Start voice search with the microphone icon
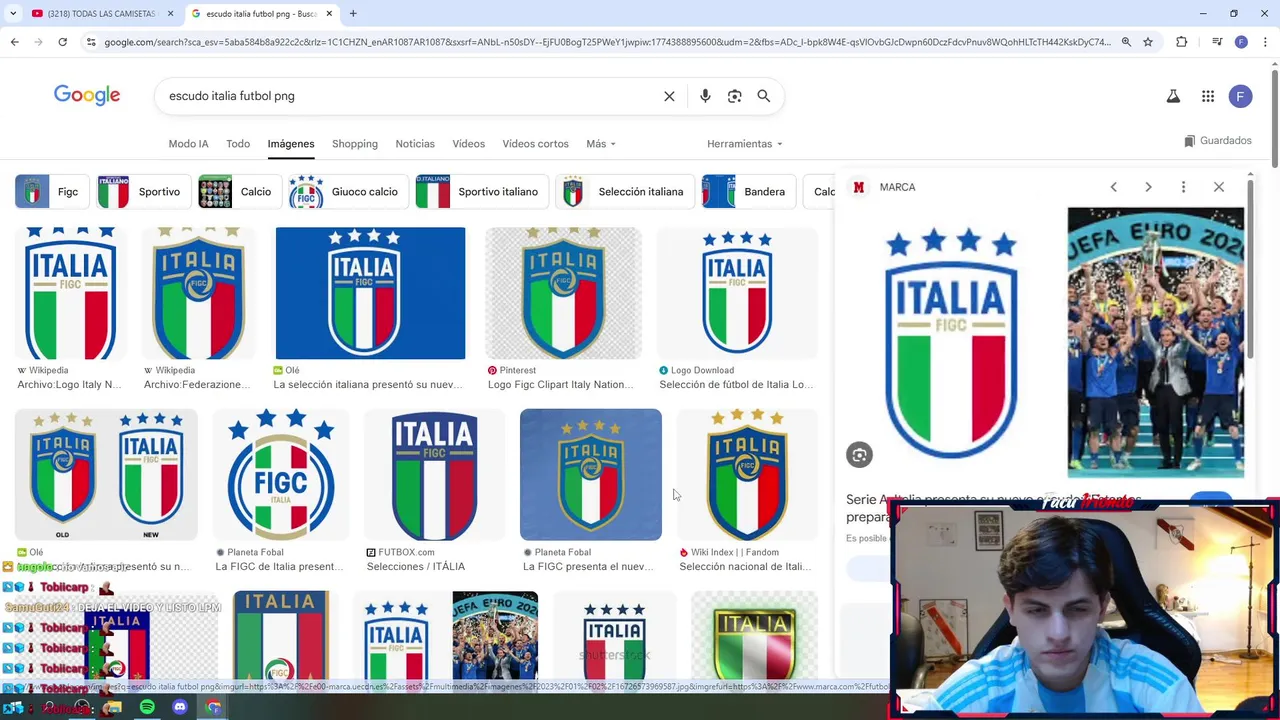Screen dimensions: 1280x720 (x=705, y=96)
